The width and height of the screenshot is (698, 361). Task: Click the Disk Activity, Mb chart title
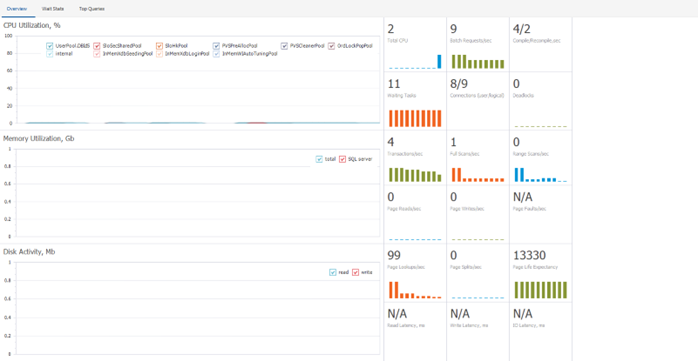(x=29, y=251)
